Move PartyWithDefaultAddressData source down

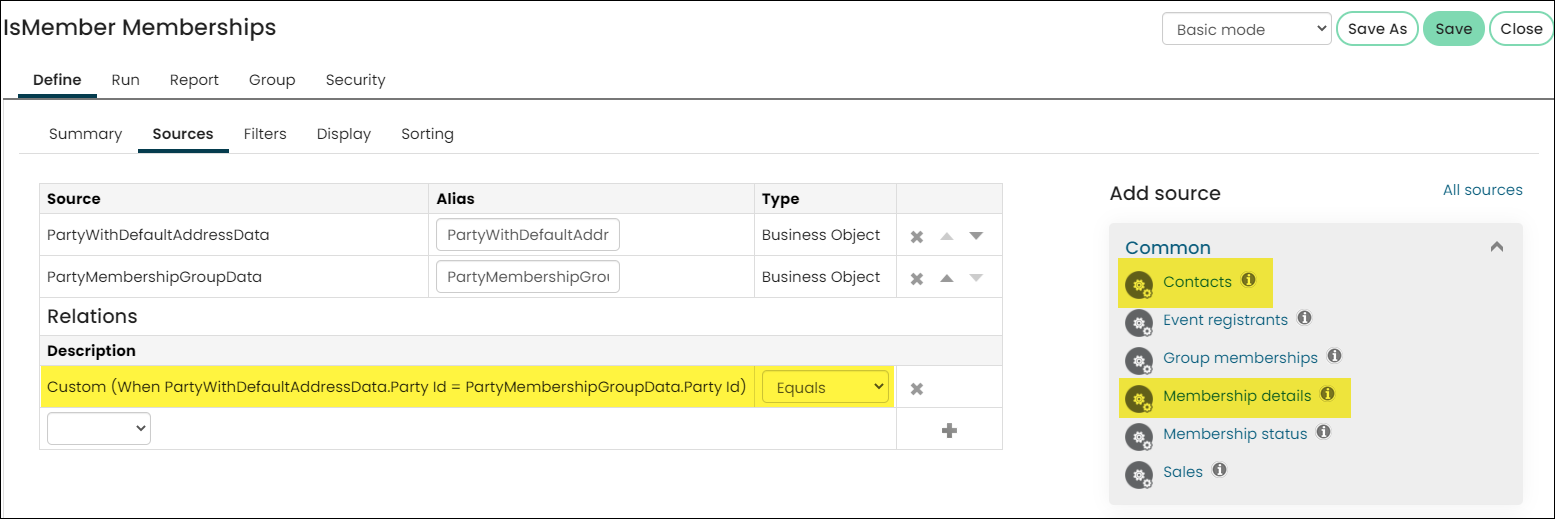pos(976,236)
